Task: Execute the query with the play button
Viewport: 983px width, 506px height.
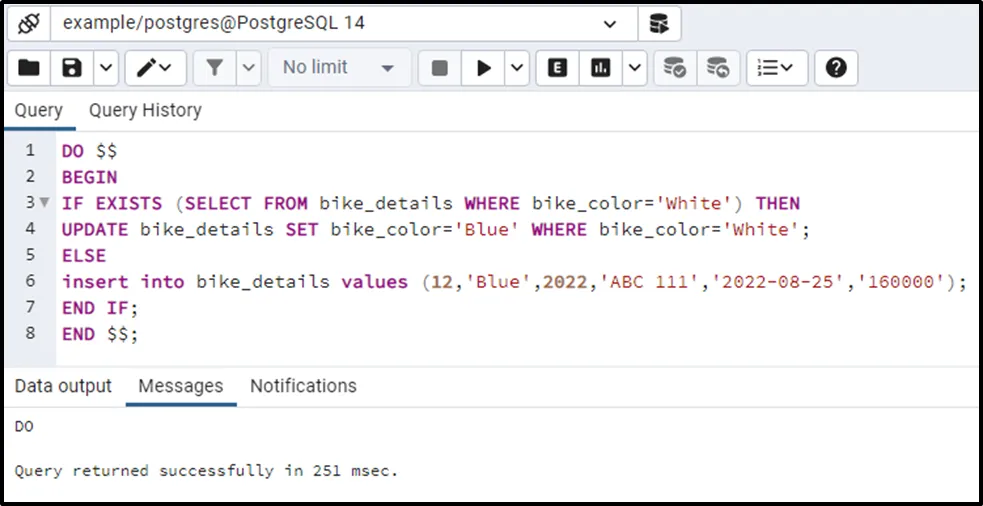Action: pos(483,68)
